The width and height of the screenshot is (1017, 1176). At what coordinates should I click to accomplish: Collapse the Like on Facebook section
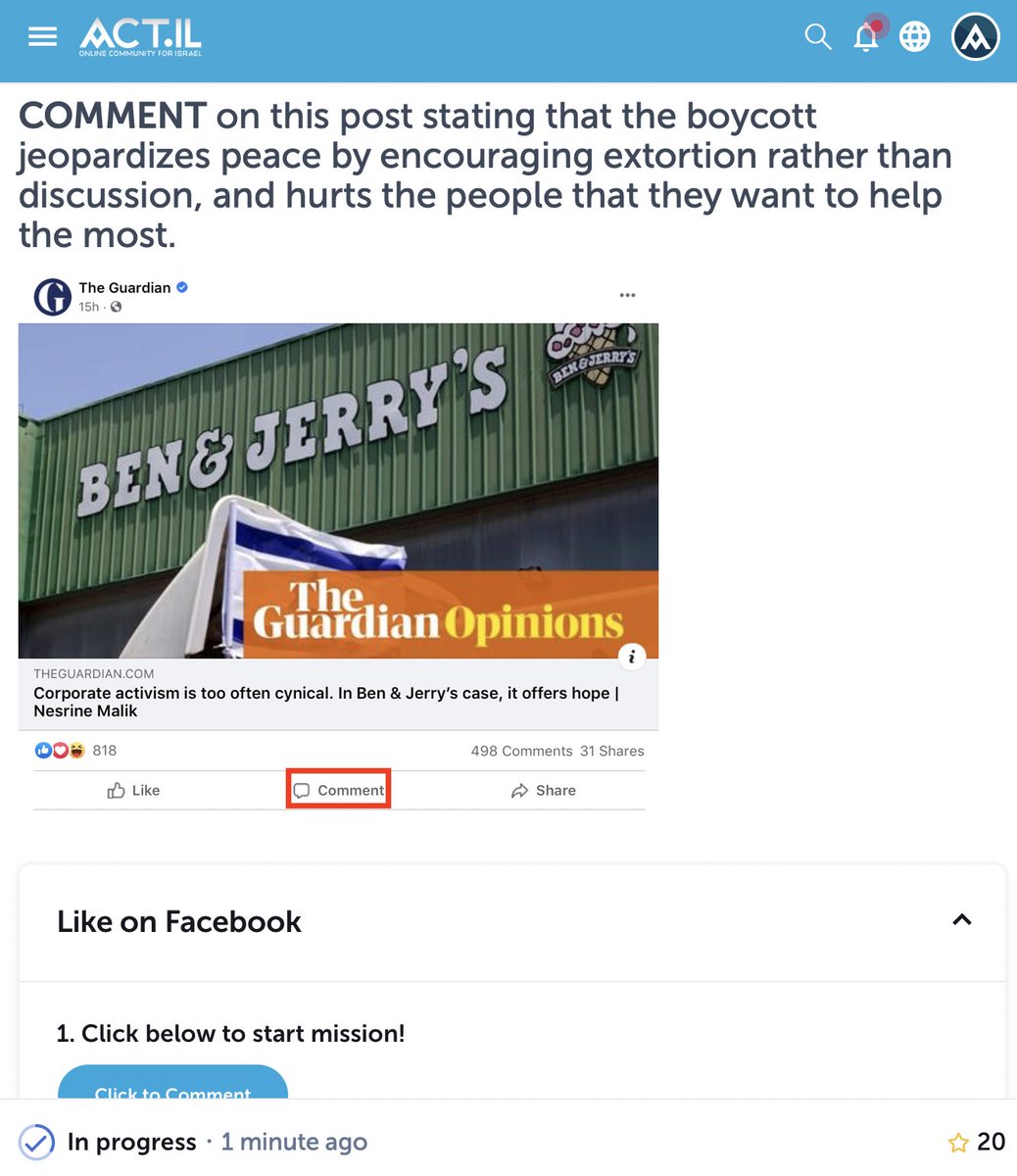[x=962, y=920]
